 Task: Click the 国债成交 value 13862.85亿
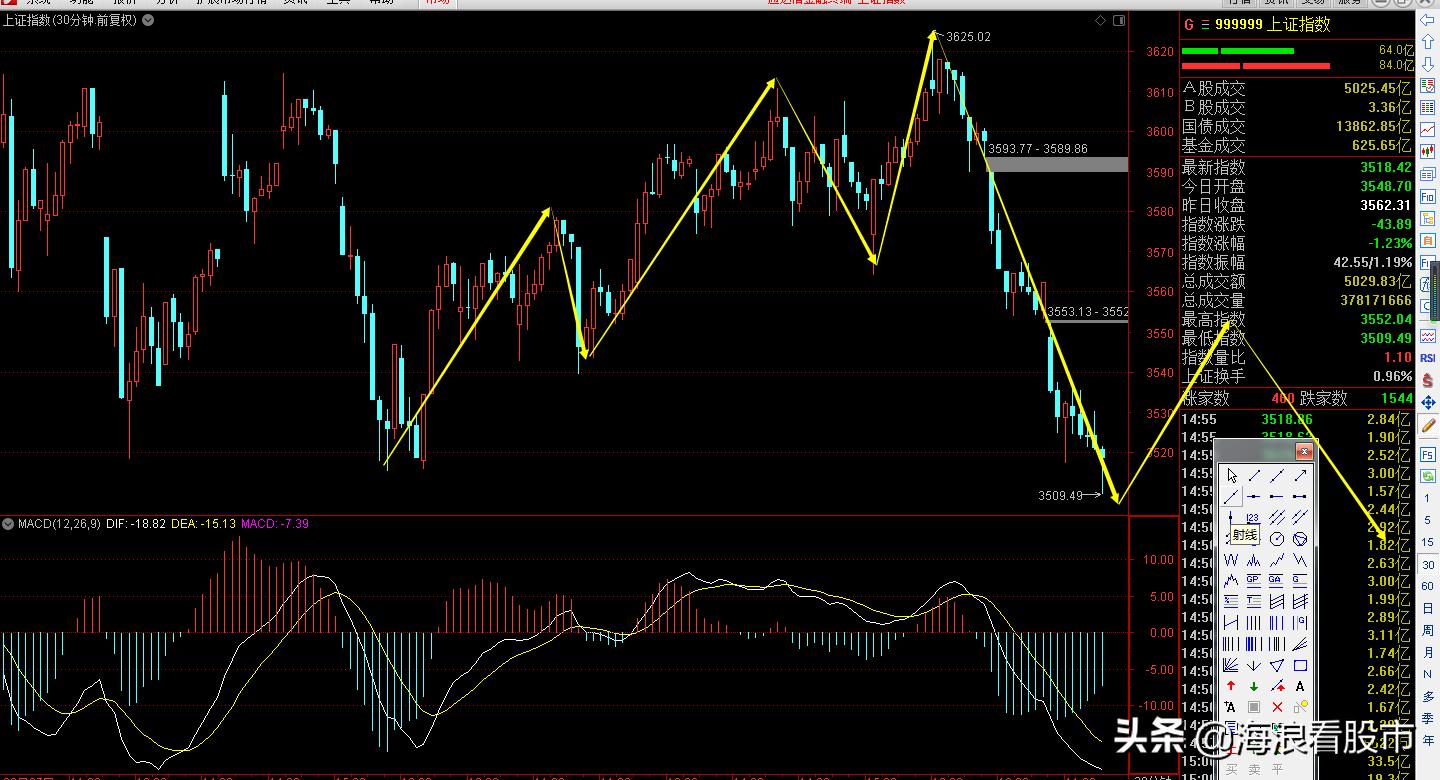[x=1374, y=127]
